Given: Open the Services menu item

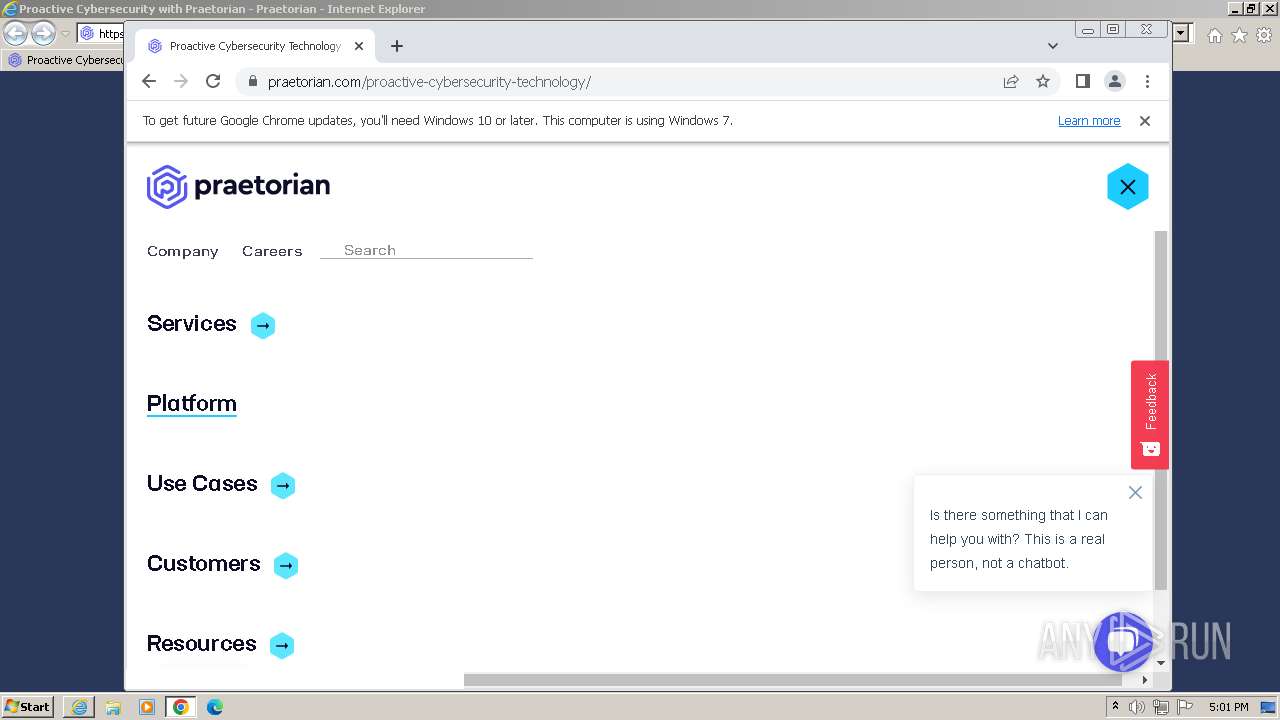Looking at the screenshot, I should pyautogui.click(x=192, y=323).
